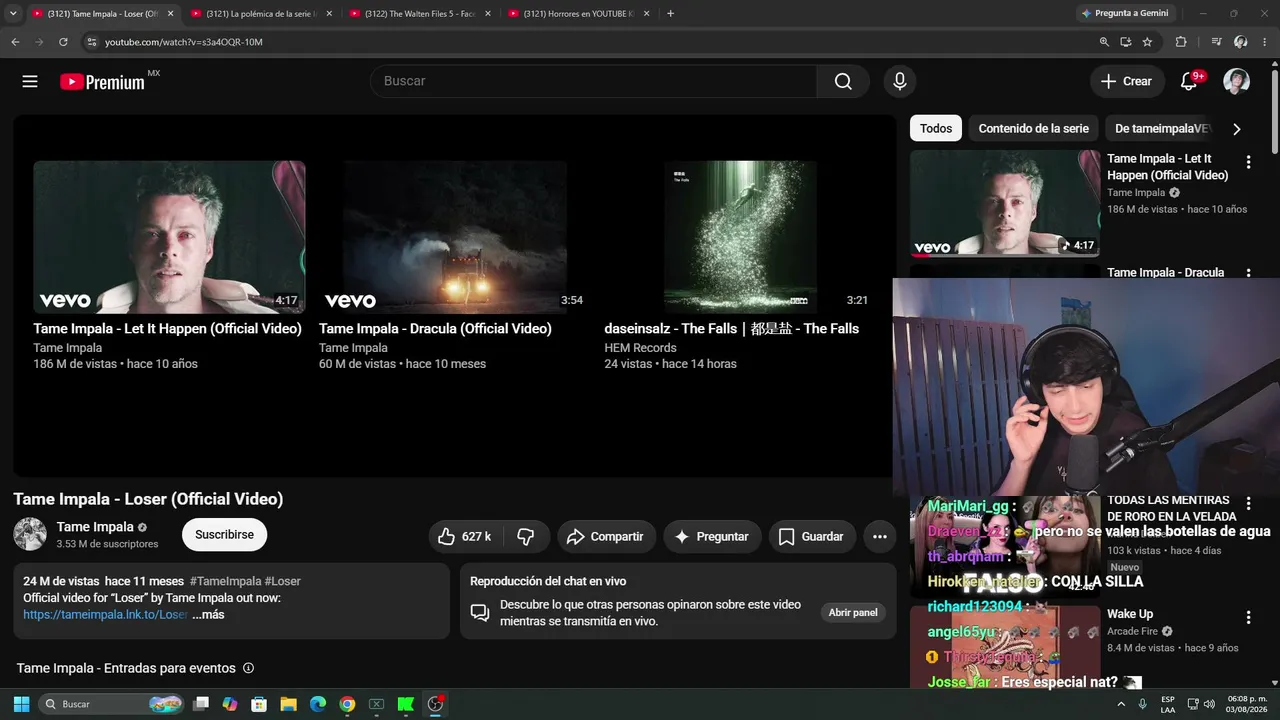Subscribe to Tame Impala channel
The width and height of the screenshot is (1280, 720).
(x=224, y=535)
